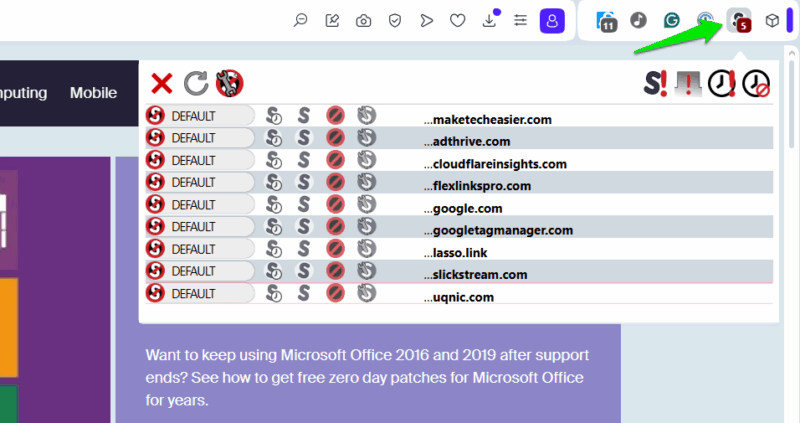Open the extensions cube menu
Screen dimensions: 800x423
[772, 21]
